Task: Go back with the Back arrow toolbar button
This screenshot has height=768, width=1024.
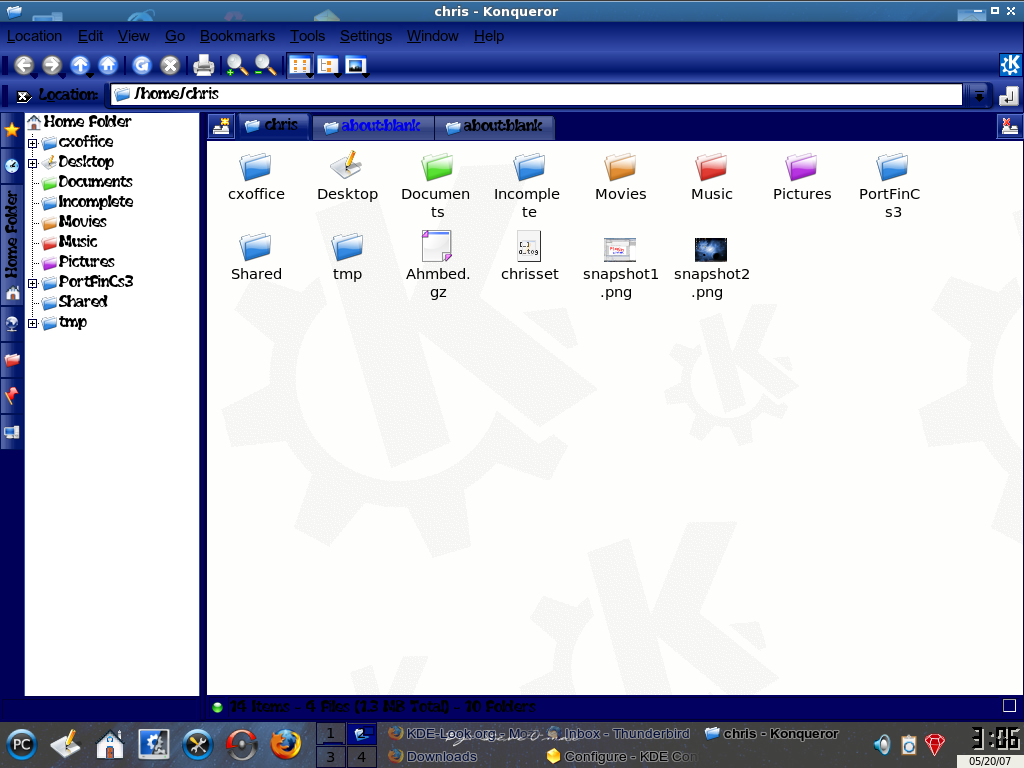Action: 24,65
